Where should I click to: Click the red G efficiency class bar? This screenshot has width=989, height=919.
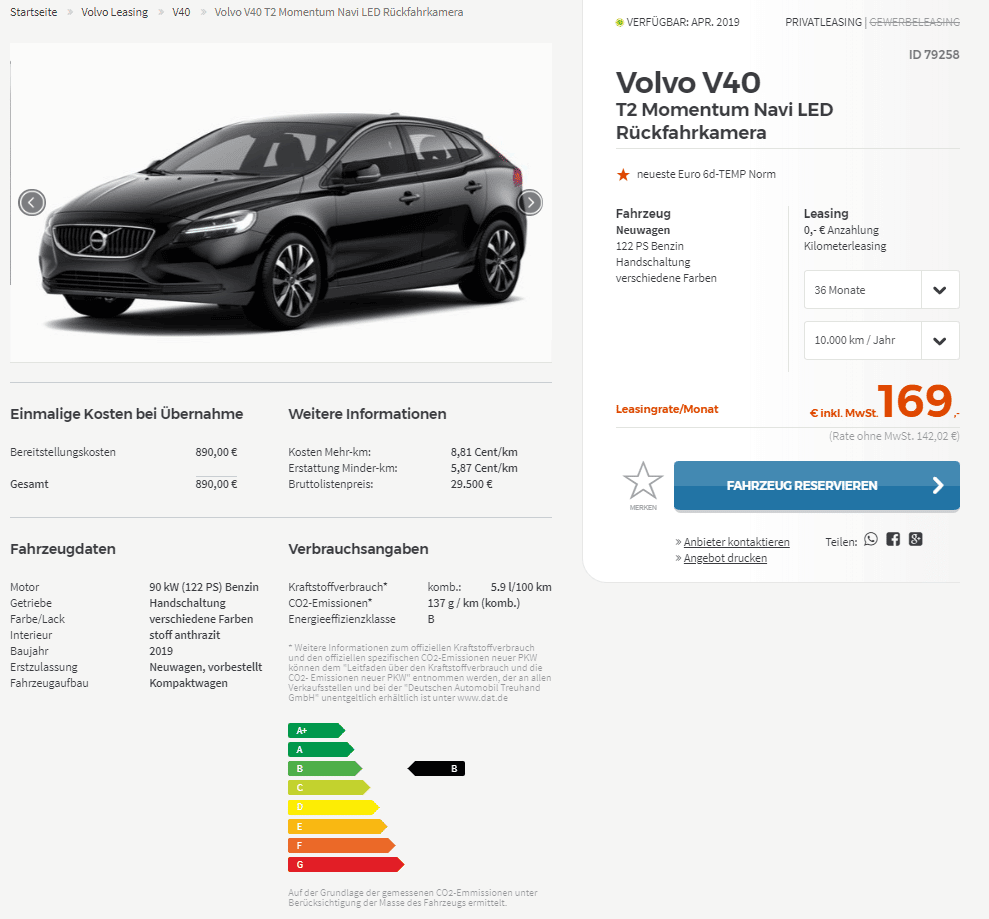click(x=346, y=864)
